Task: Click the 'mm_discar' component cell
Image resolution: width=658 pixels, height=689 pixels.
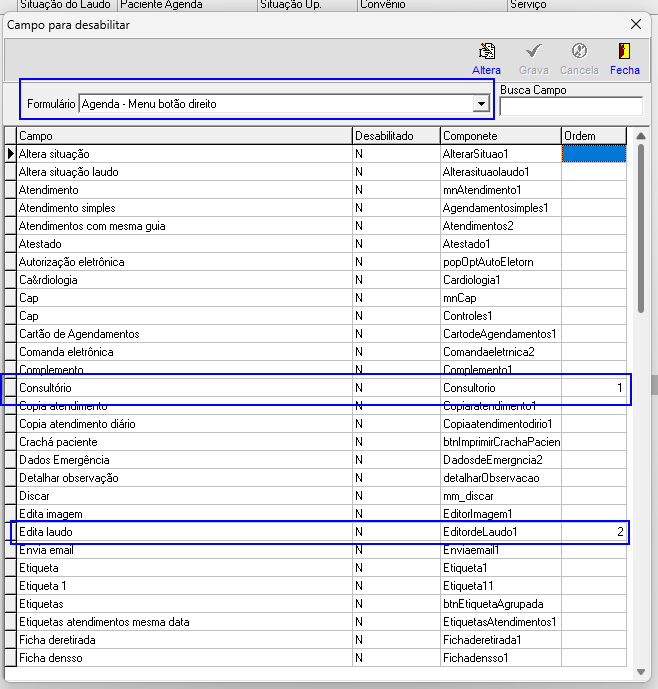Action: point(501,496)
